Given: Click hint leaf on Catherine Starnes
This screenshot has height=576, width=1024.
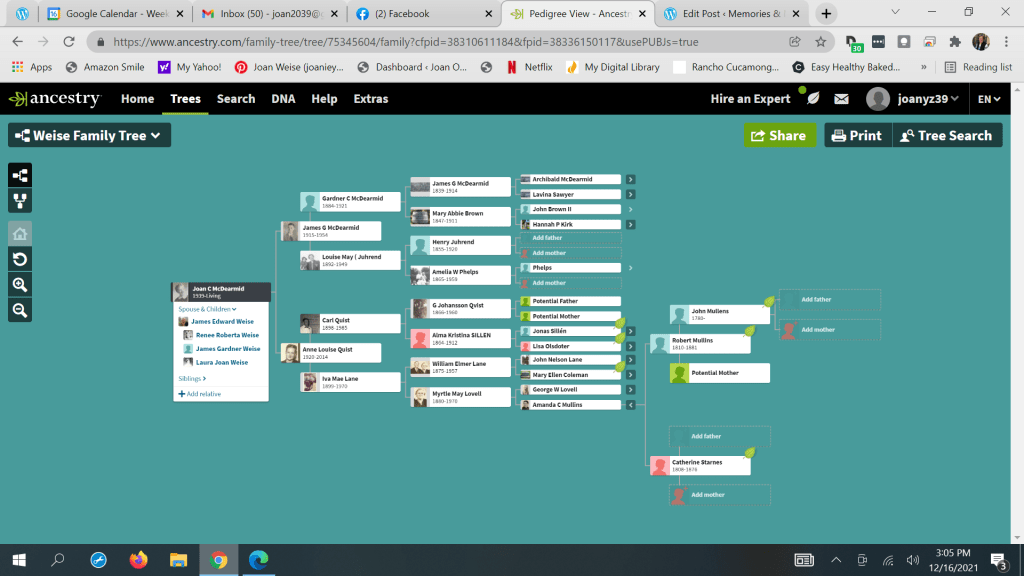Looking at the screenshot, I should pyautogui.click(x=749, y=453).
